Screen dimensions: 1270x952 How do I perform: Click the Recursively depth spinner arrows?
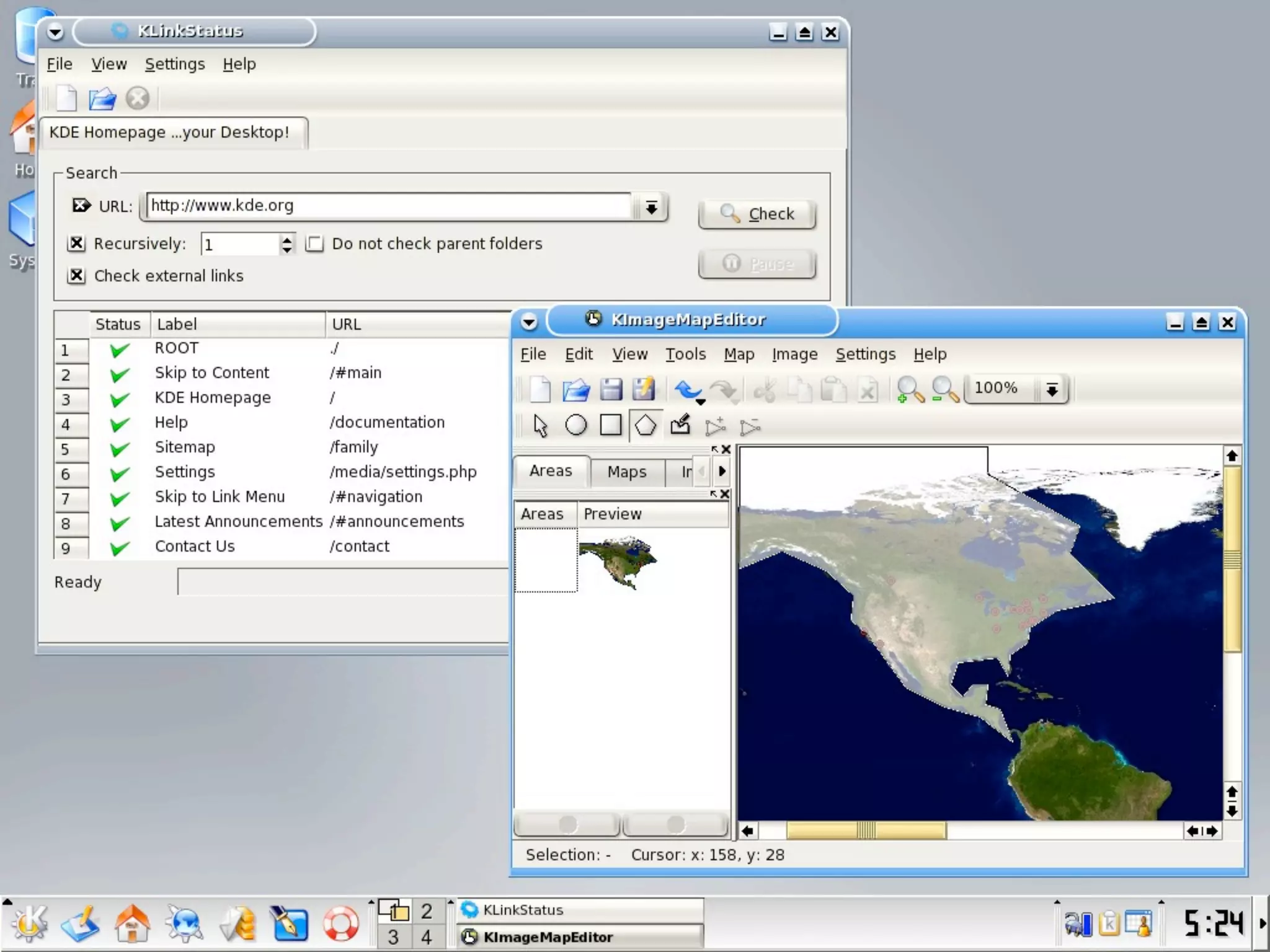pos(286,244)
